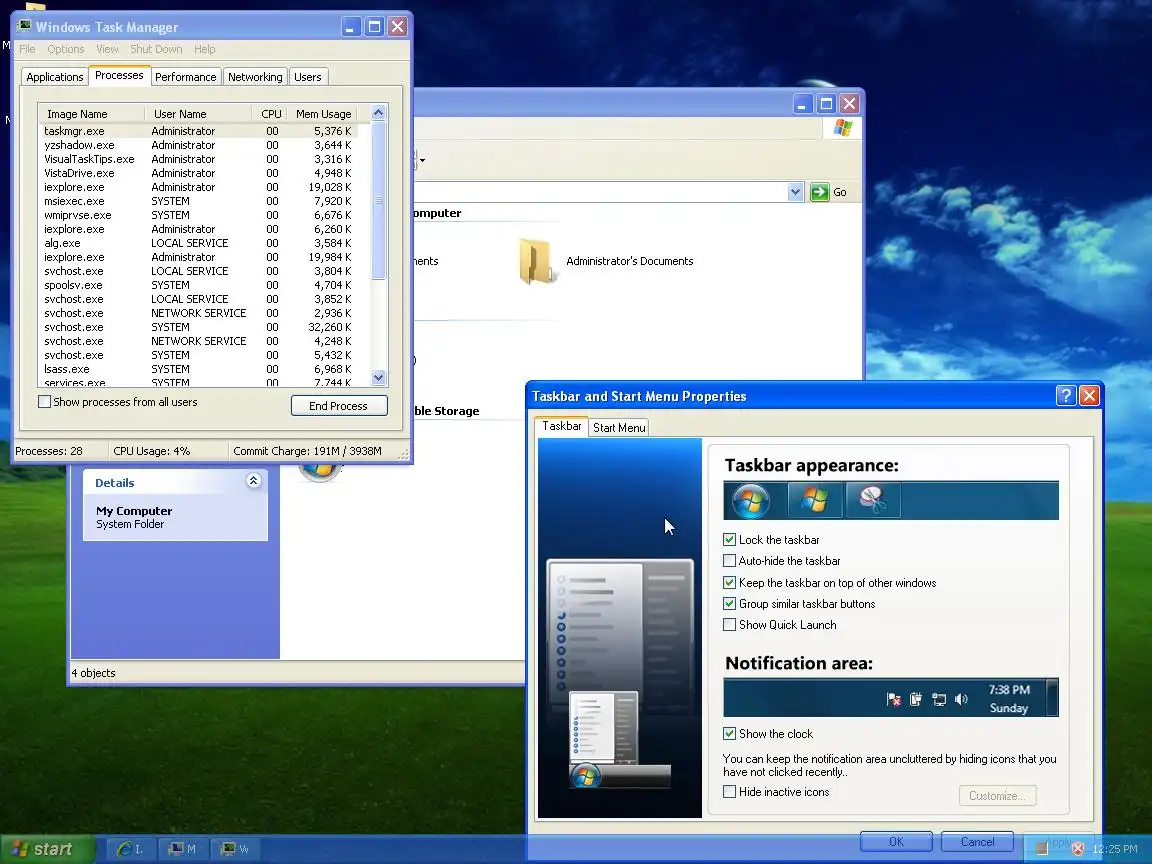Click the network icon in notification preview
The width and height of the screenshot is (1152, 864).
939,699
